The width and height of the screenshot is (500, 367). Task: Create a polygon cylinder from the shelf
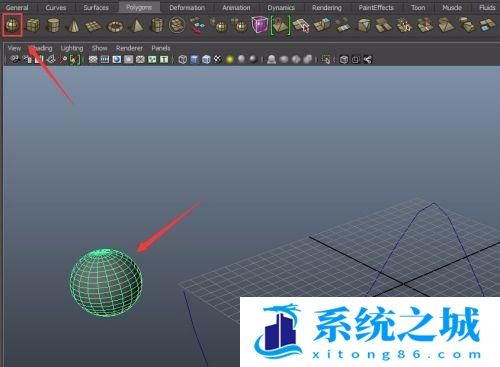click(x=53, y=25)
